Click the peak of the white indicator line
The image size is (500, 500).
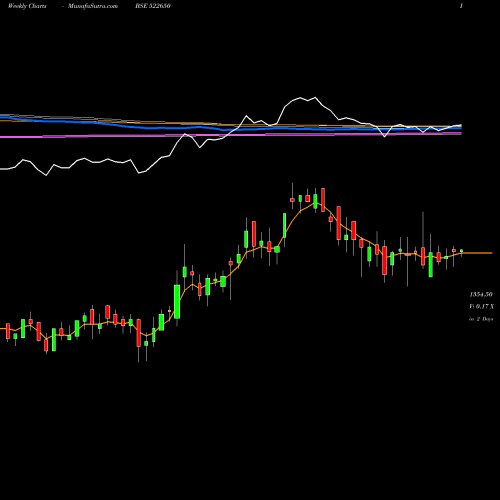(315, 97)
